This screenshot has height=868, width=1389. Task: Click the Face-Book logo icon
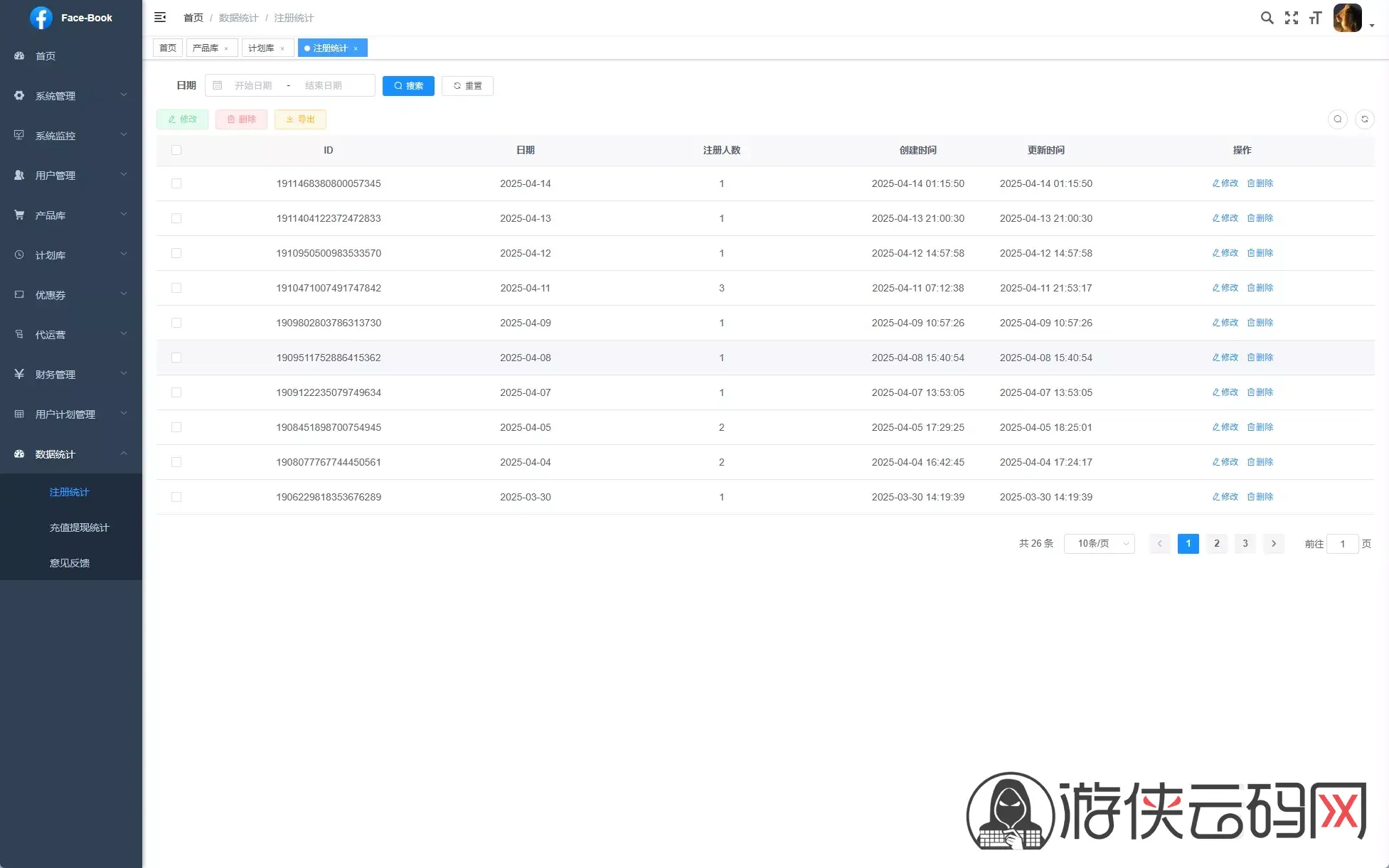pyautogui.click(x=41, y=18)
